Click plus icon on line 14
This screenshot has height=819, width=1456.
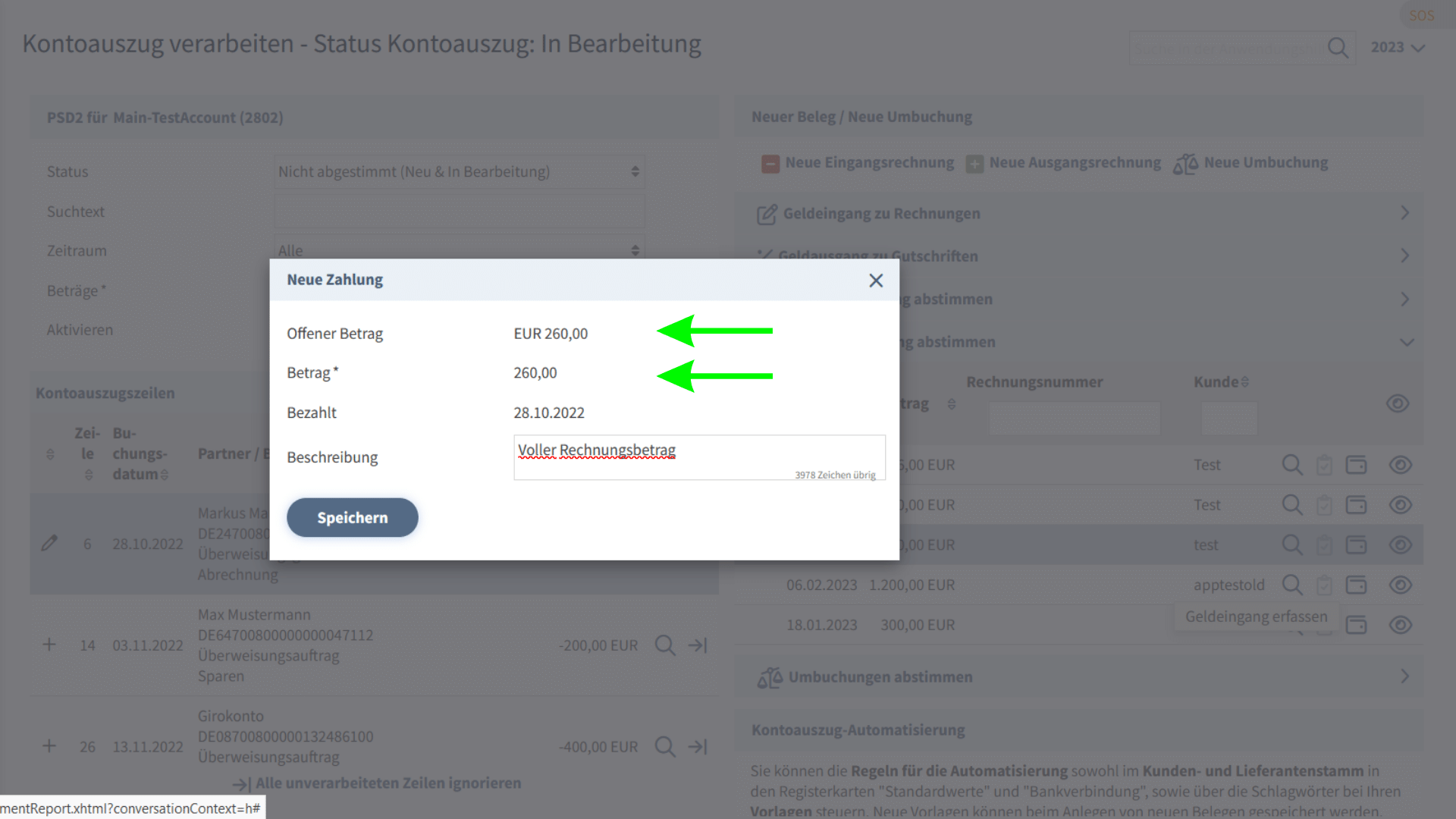(x=49, y=645)
